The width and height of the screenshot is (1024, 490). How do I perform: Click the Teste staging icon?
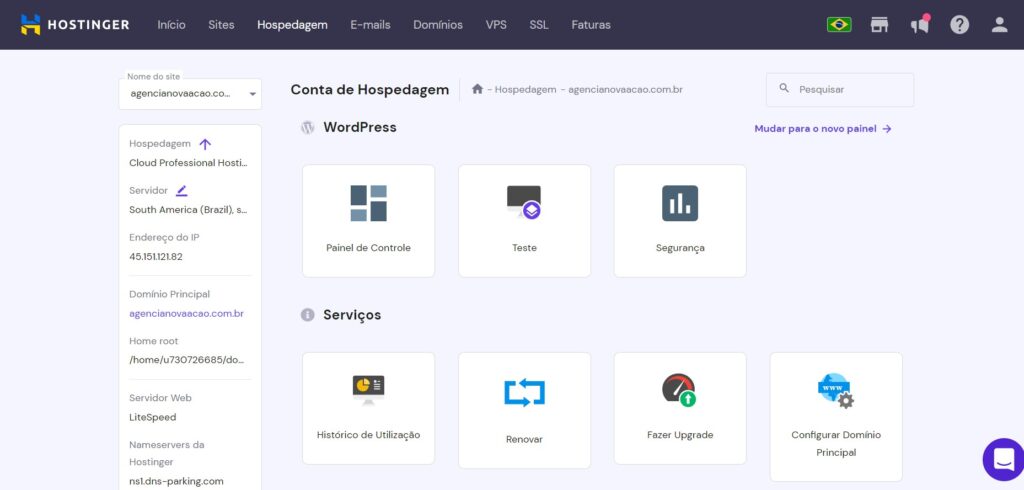[x=524, y=203]
